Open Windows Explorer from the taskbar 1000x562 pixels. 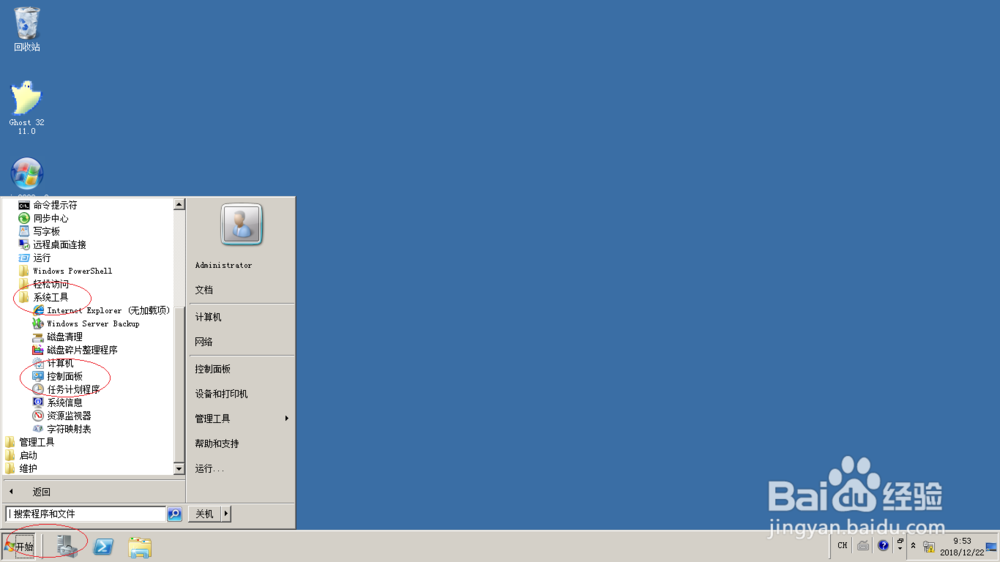click(x=140, y=547)
